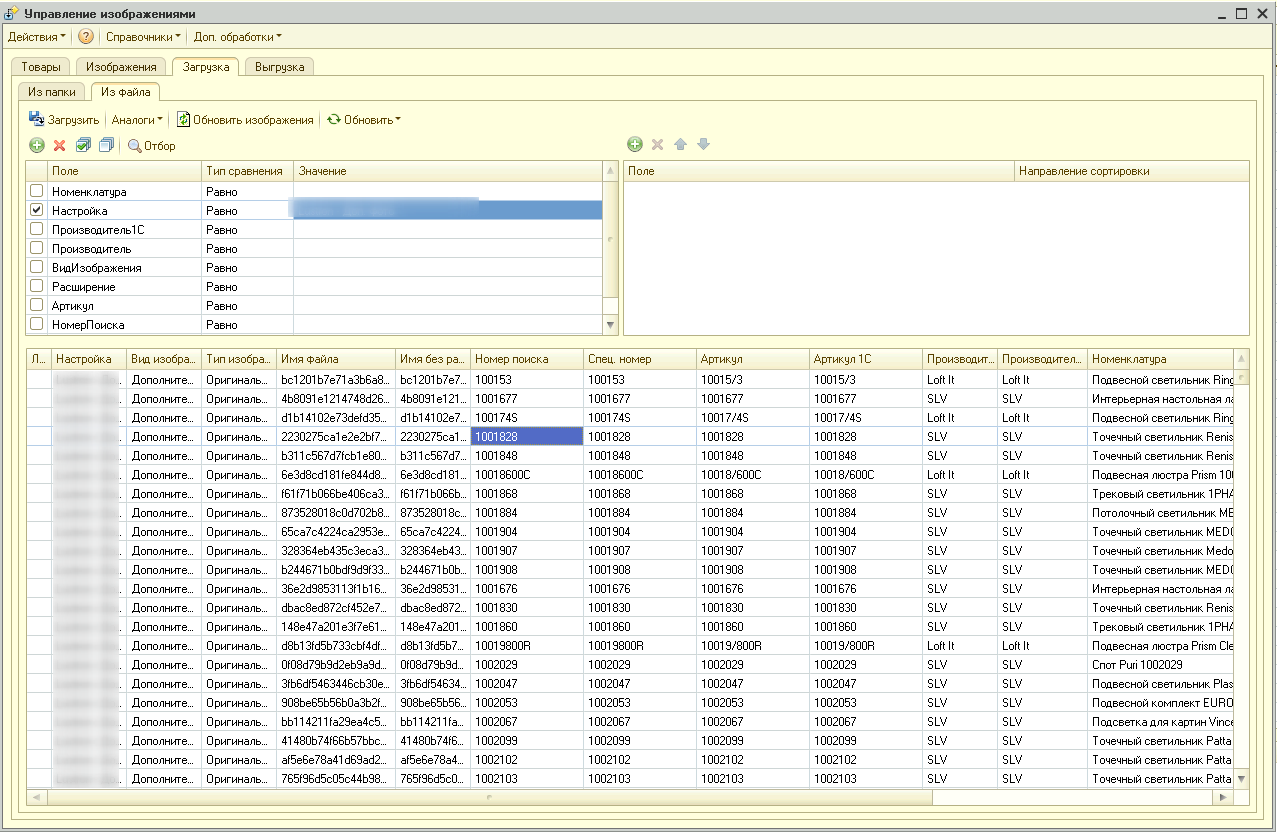Add a new filter row with green plus
This screenshot has height=834, width=1277.
point(37,146)
